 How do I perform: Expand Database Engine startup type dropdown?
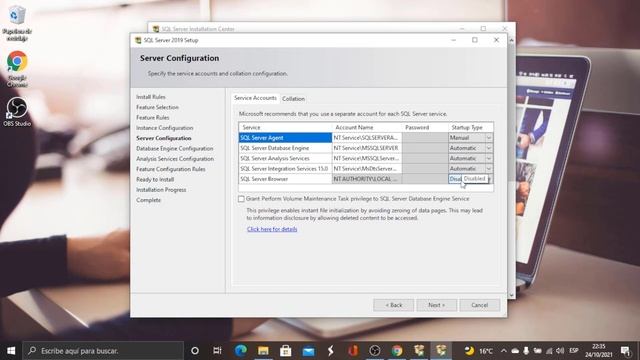coord(489,148)
